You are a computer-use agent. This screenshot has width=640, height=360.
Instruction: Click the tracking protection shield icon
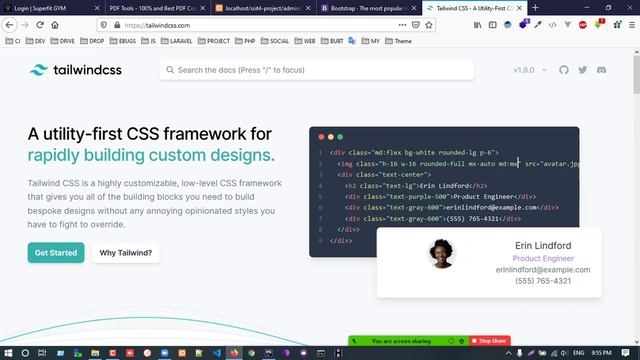coord(104,25)
